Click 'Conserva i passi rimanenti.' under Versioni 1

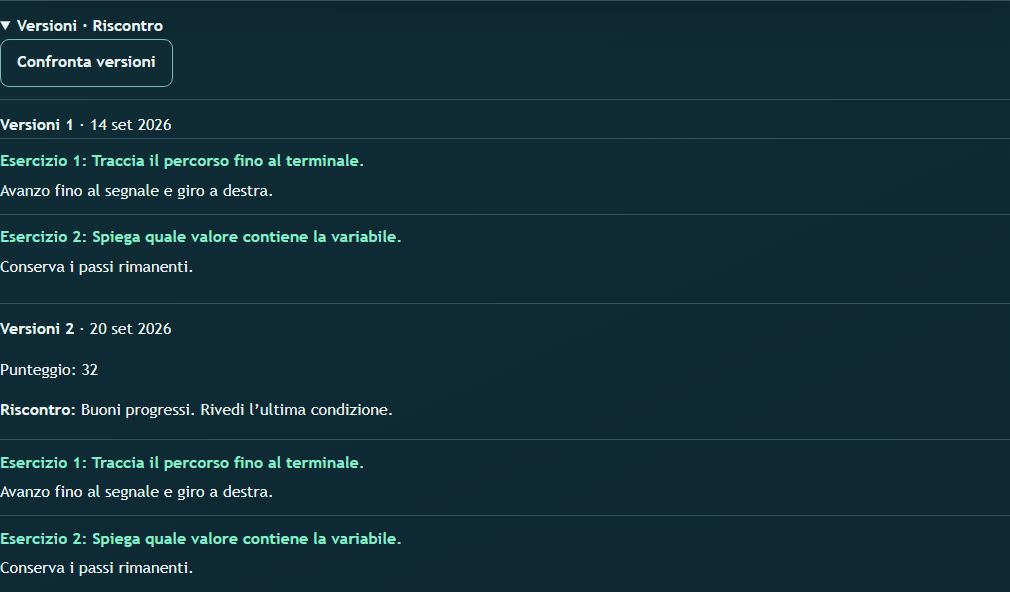[x=97, y=267]
